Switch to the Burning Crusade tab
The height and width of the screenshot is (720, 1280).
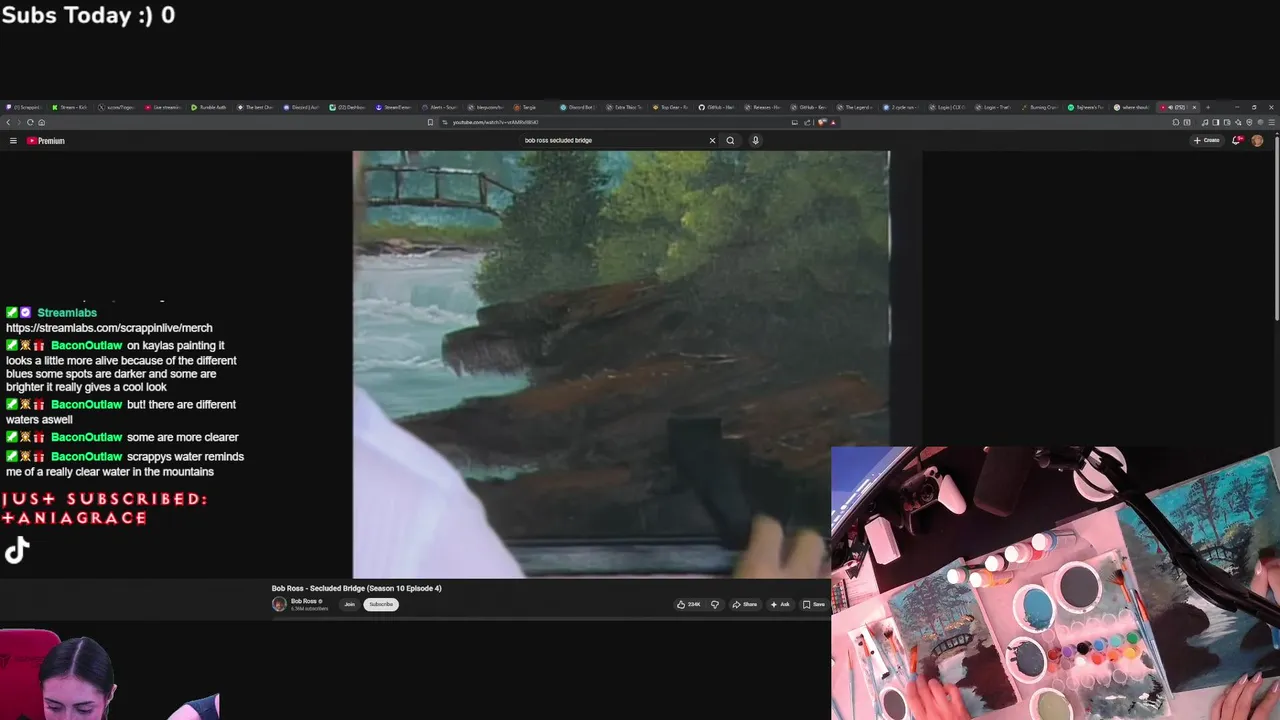coord(1040,107)
